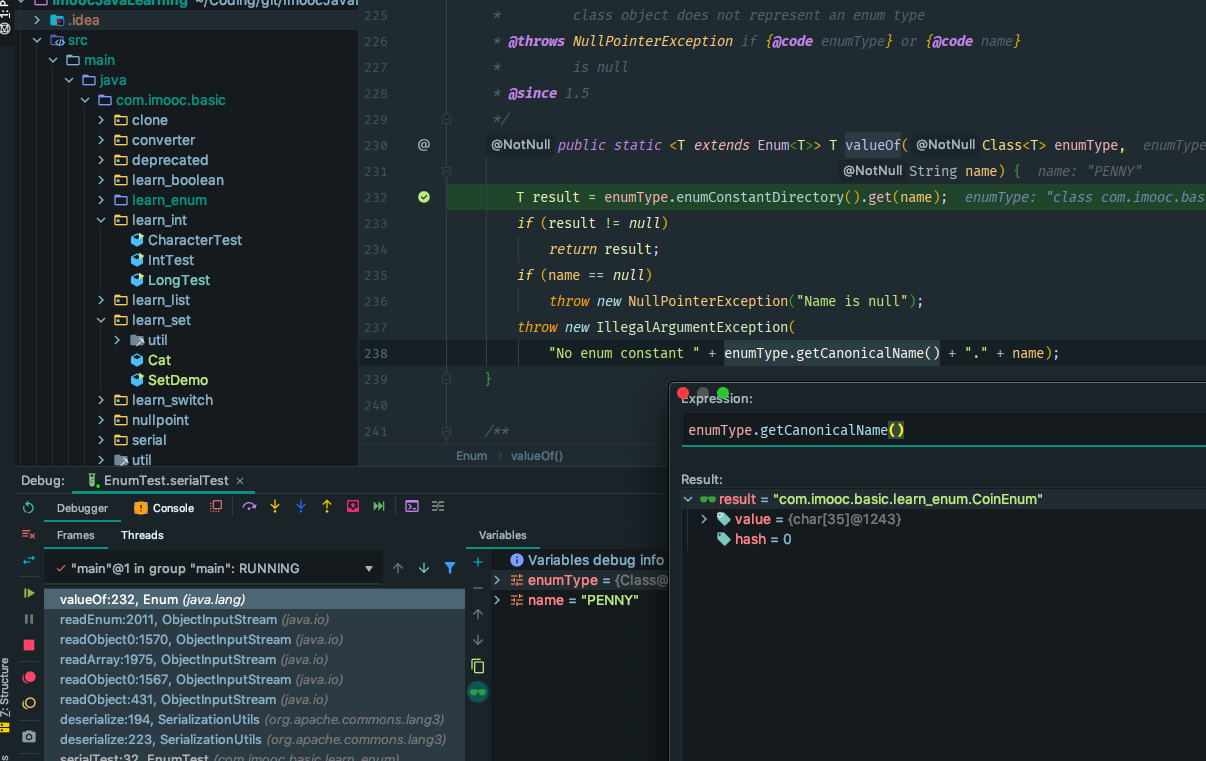The image size is (1206, 761).
Task: Open Evaluate Expression calculator icon
Action: 411,507
